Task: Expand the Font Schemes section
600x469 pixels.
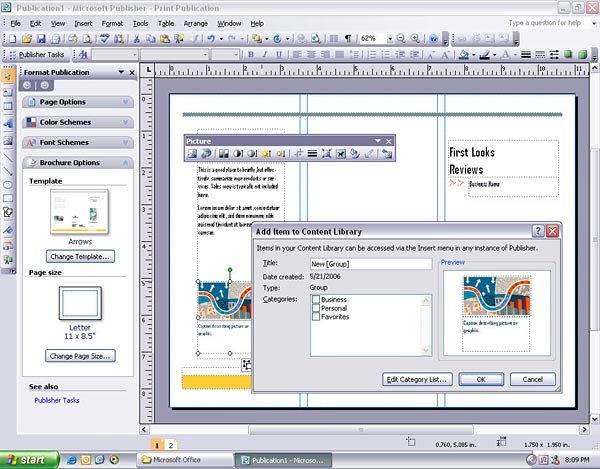Action: pyautogui.click(x=78, y=143)
